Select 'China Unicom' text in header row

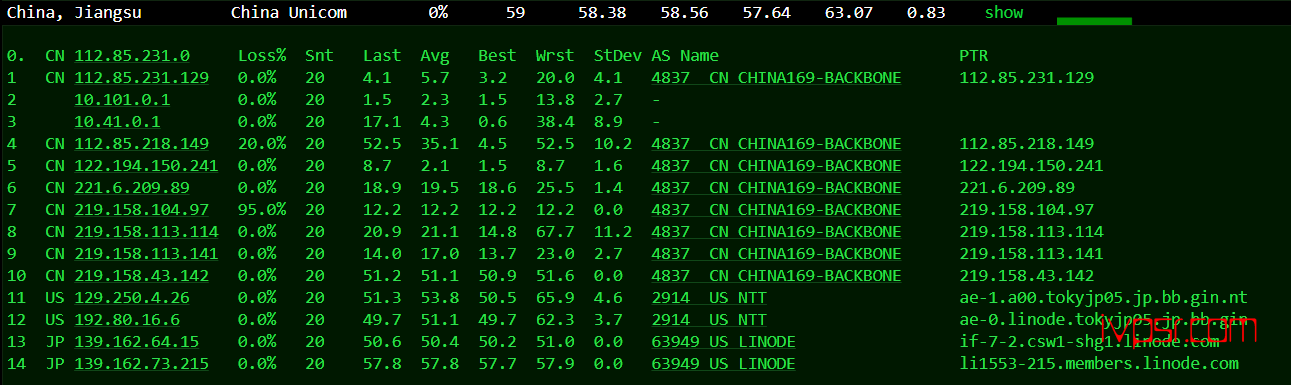coord(289,13)
